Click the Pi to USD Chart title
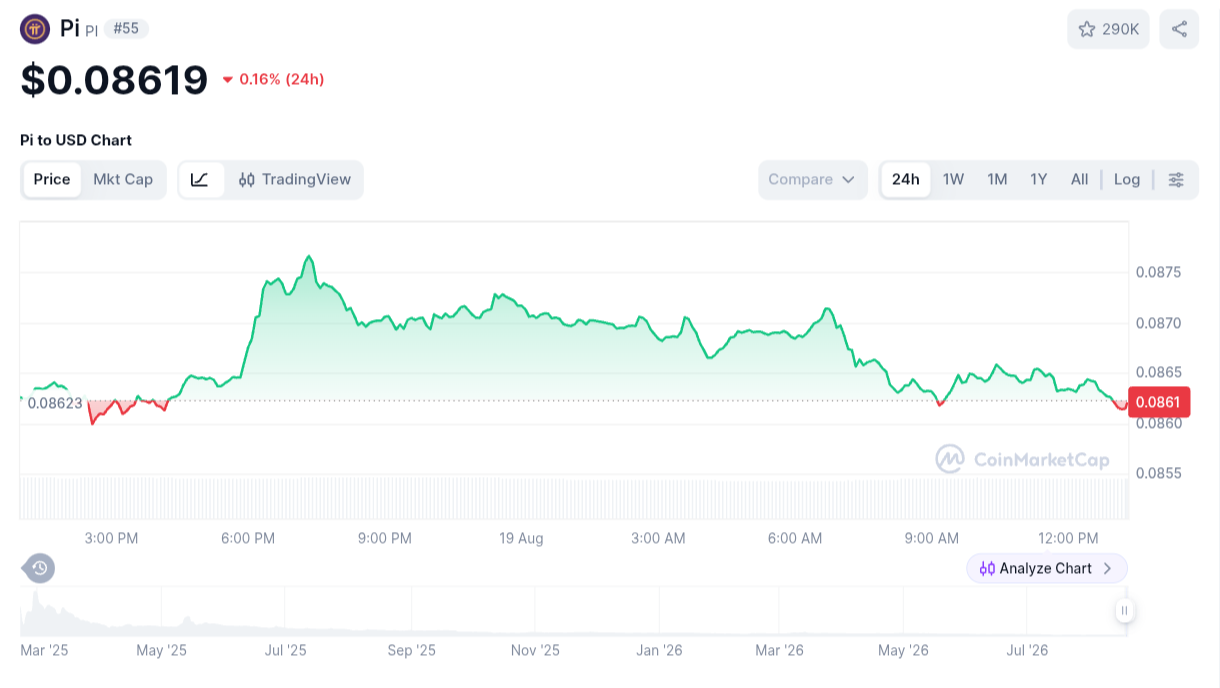 coord(76,140)
